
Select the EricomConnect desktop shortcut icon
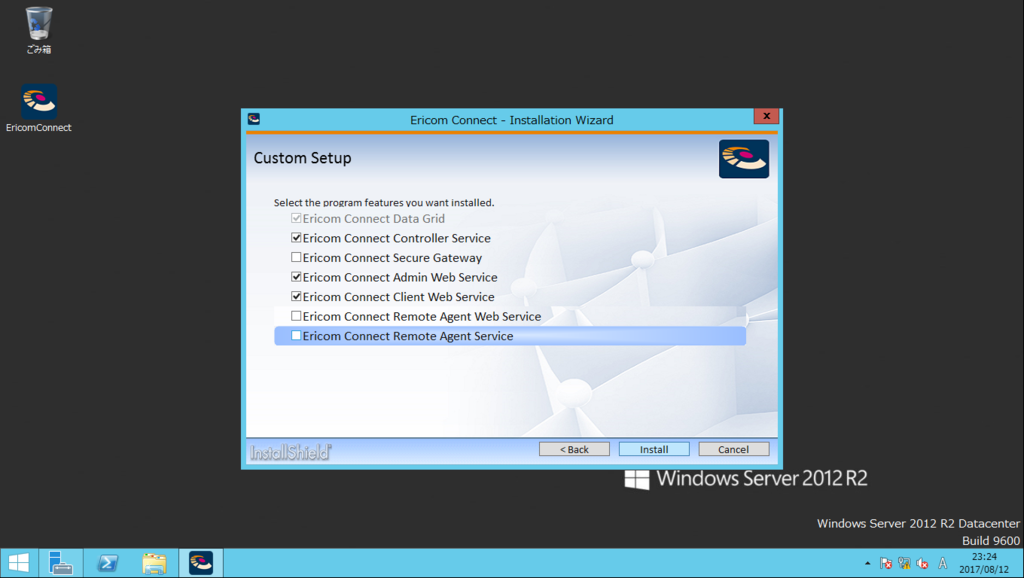pyautogui.click(x=39, y=108)
